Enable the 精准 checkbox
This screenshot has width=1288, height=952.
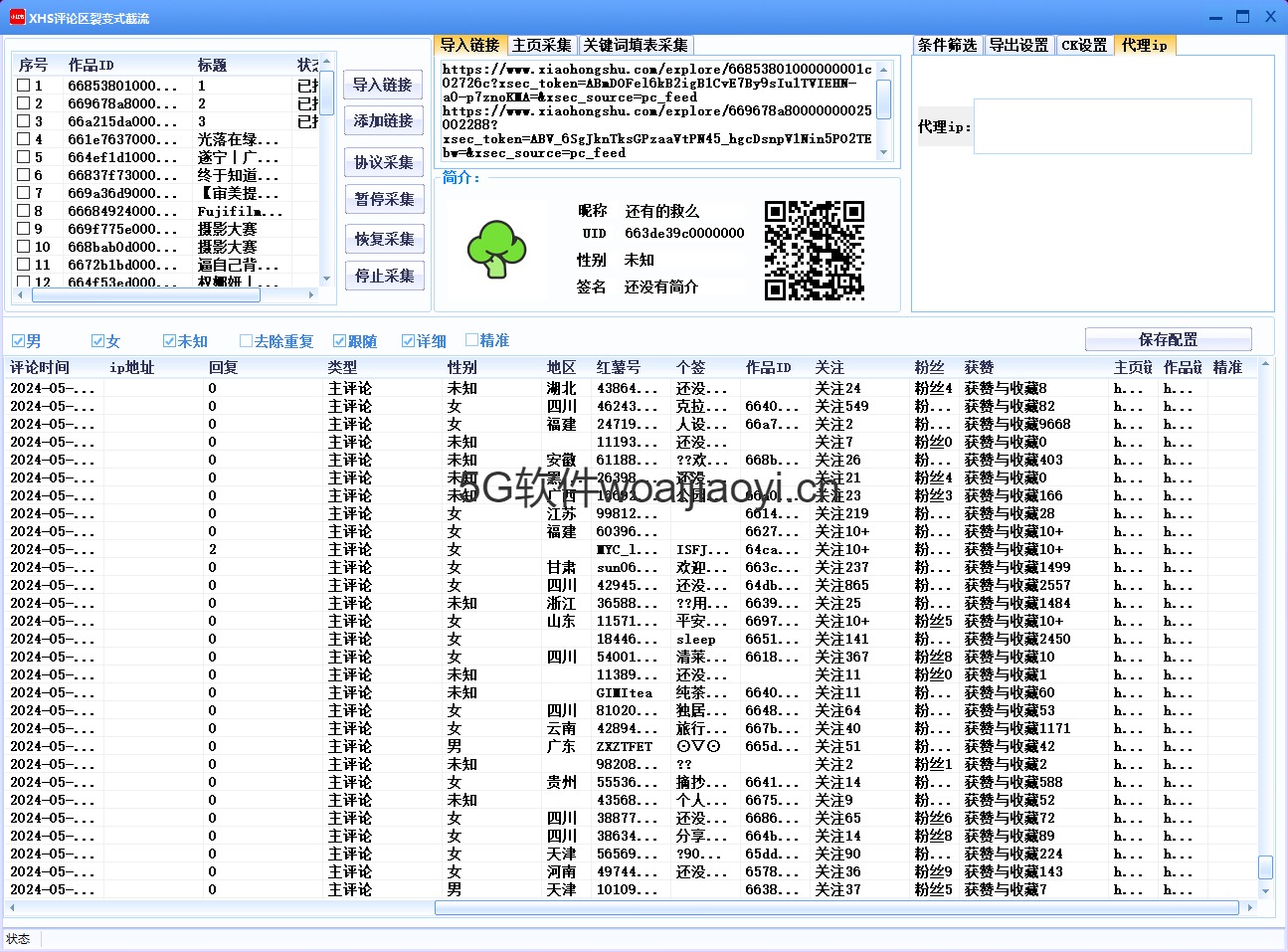point(471,340)
